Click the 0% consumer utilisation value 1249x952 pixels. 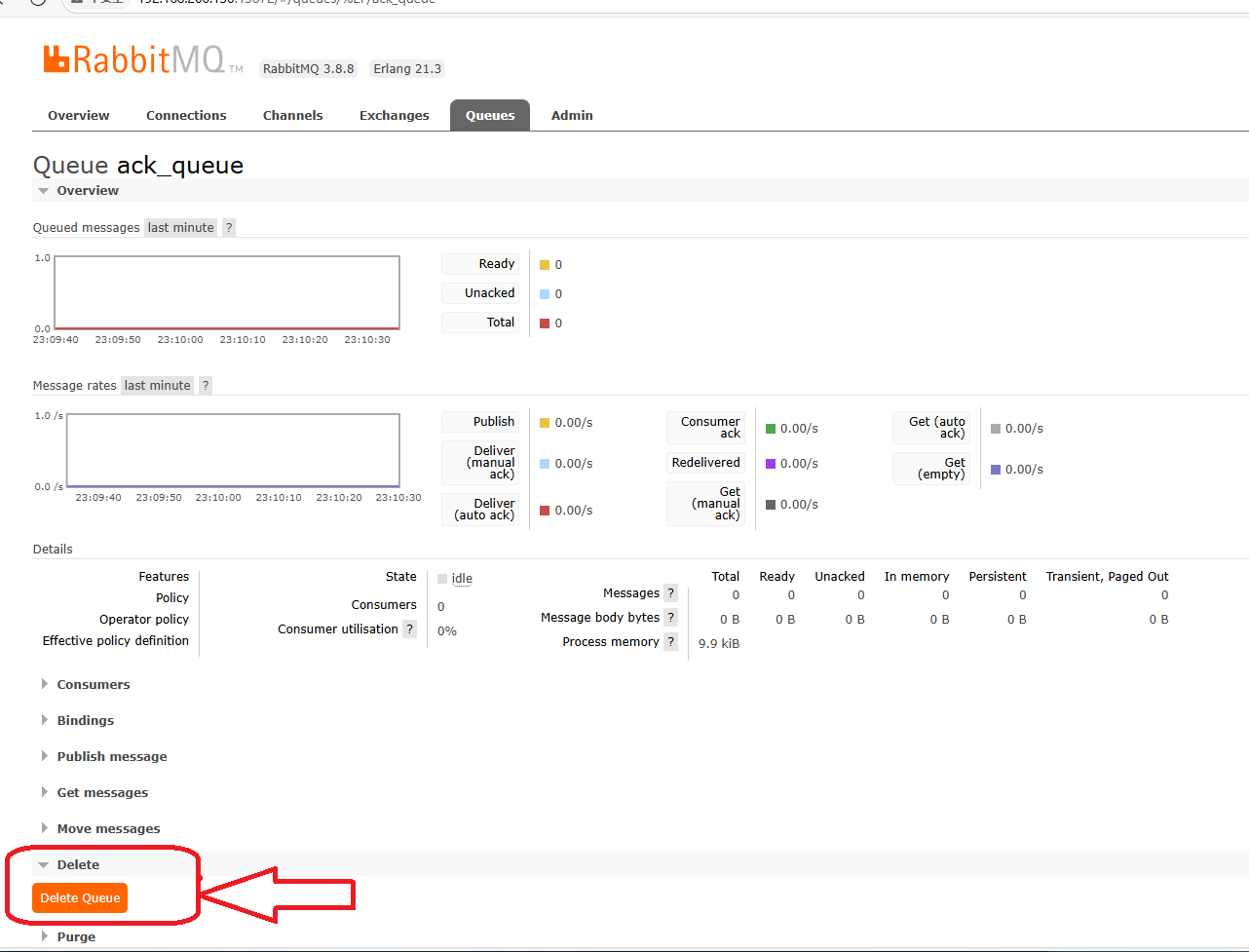point(447,630)
